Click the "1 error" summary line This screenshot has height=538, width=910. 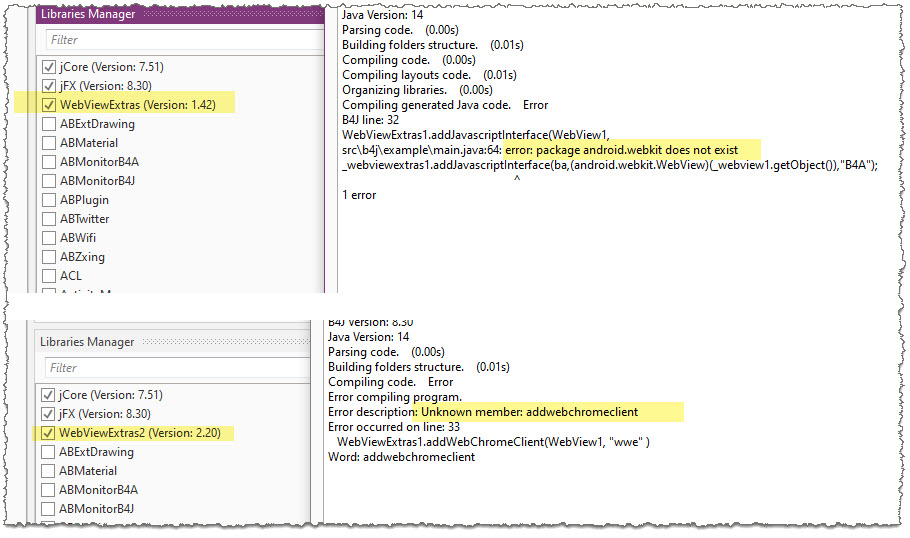point(359,195)
